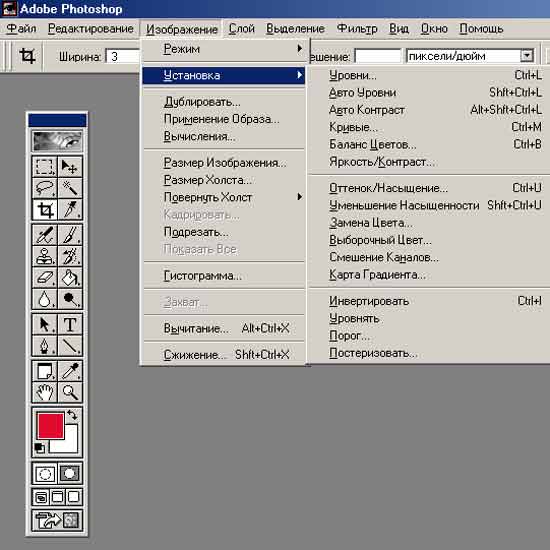Switch to Quick Mask mode

click(x=70, y=474)
